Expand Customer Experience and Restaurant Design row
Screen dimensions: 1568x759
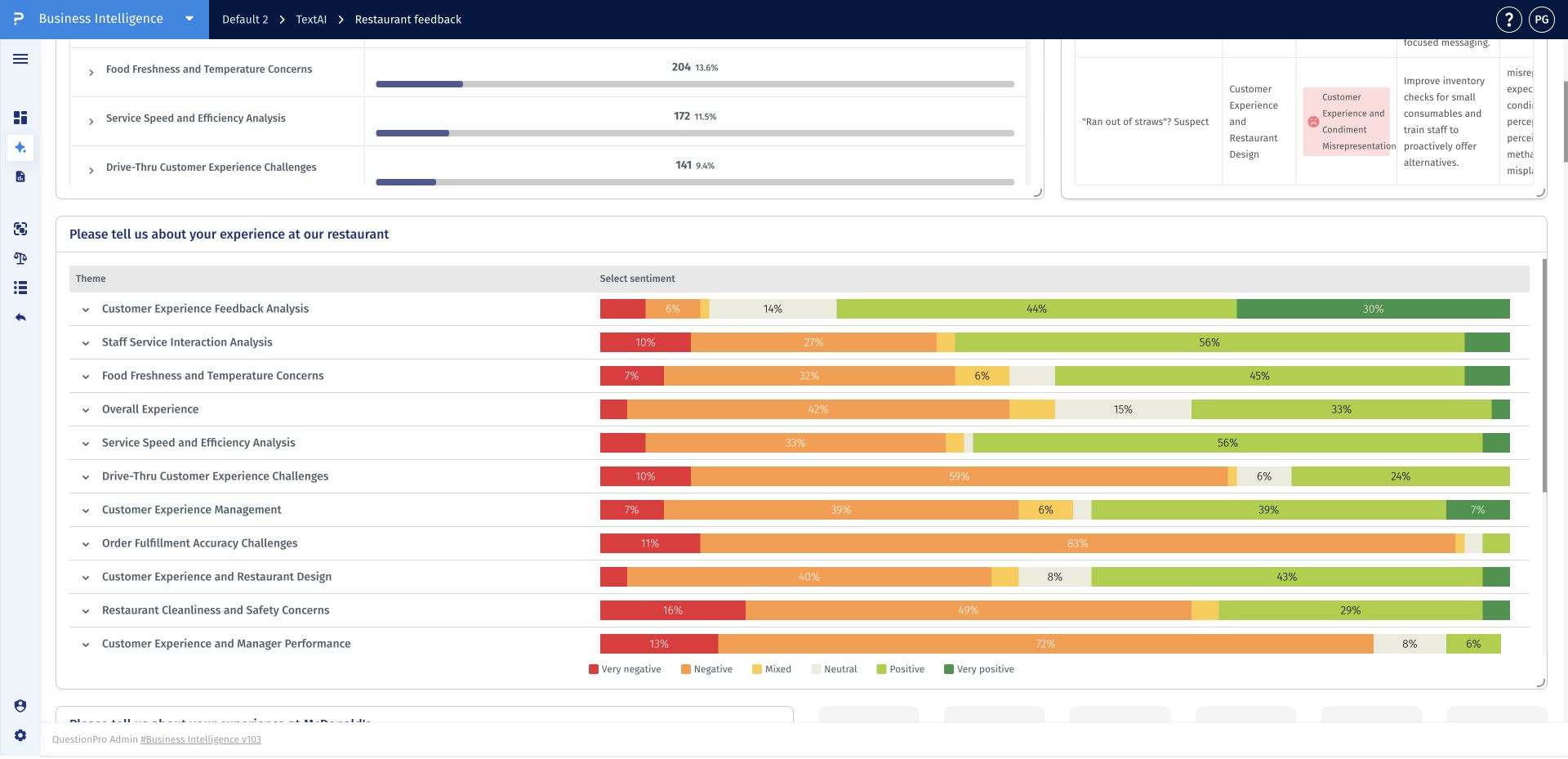coord(85,578)
